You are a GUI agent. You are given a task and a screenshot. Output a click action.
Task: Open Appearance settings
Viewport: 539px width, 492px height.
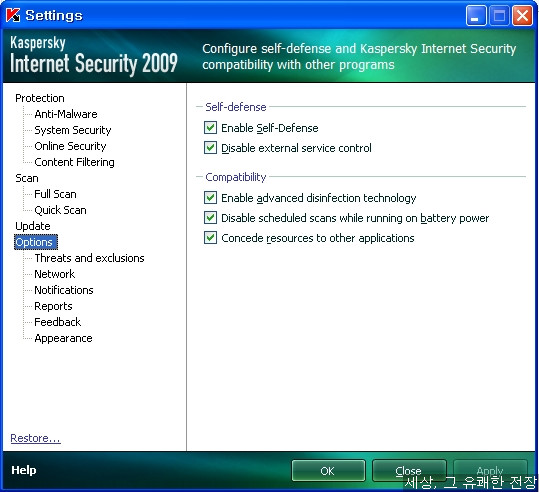(63, 338)
